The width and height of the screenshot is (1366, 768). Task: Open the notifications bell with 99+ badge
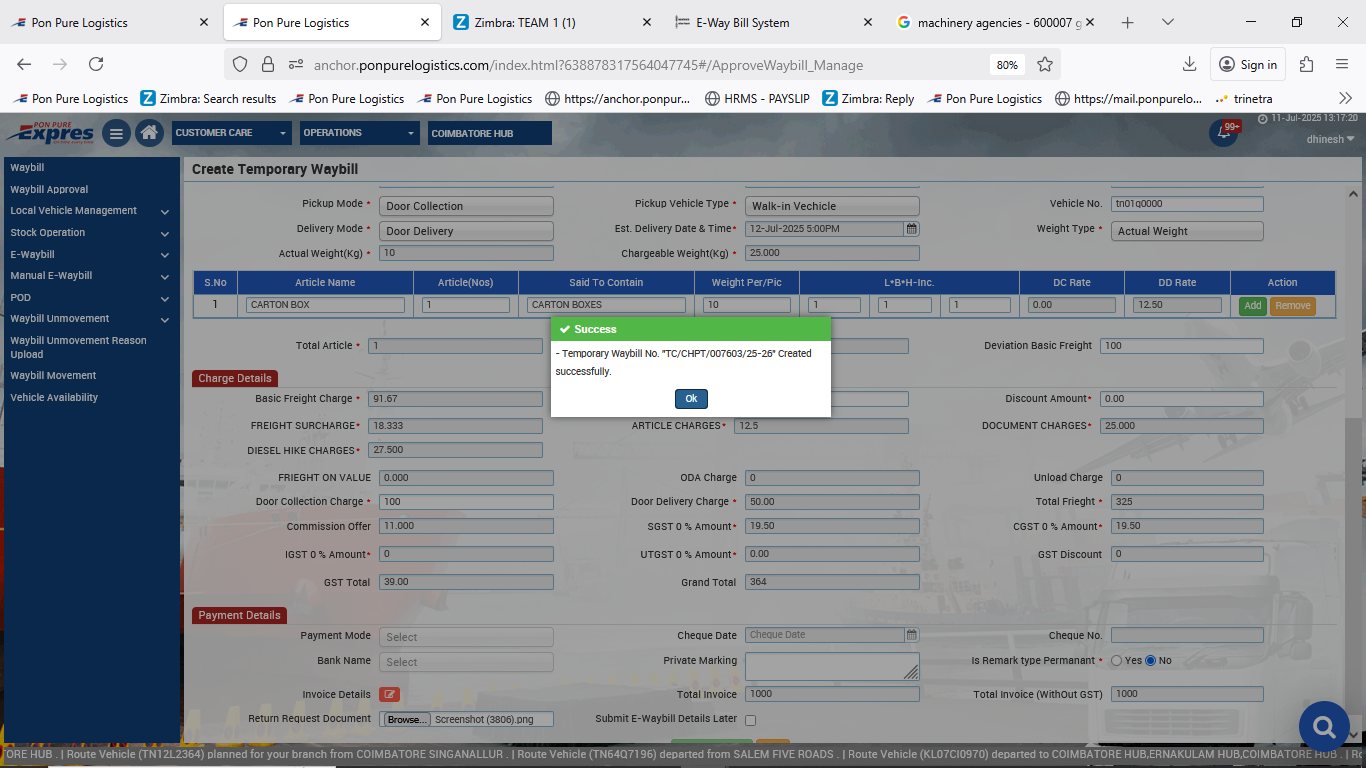click(1223, 133)
